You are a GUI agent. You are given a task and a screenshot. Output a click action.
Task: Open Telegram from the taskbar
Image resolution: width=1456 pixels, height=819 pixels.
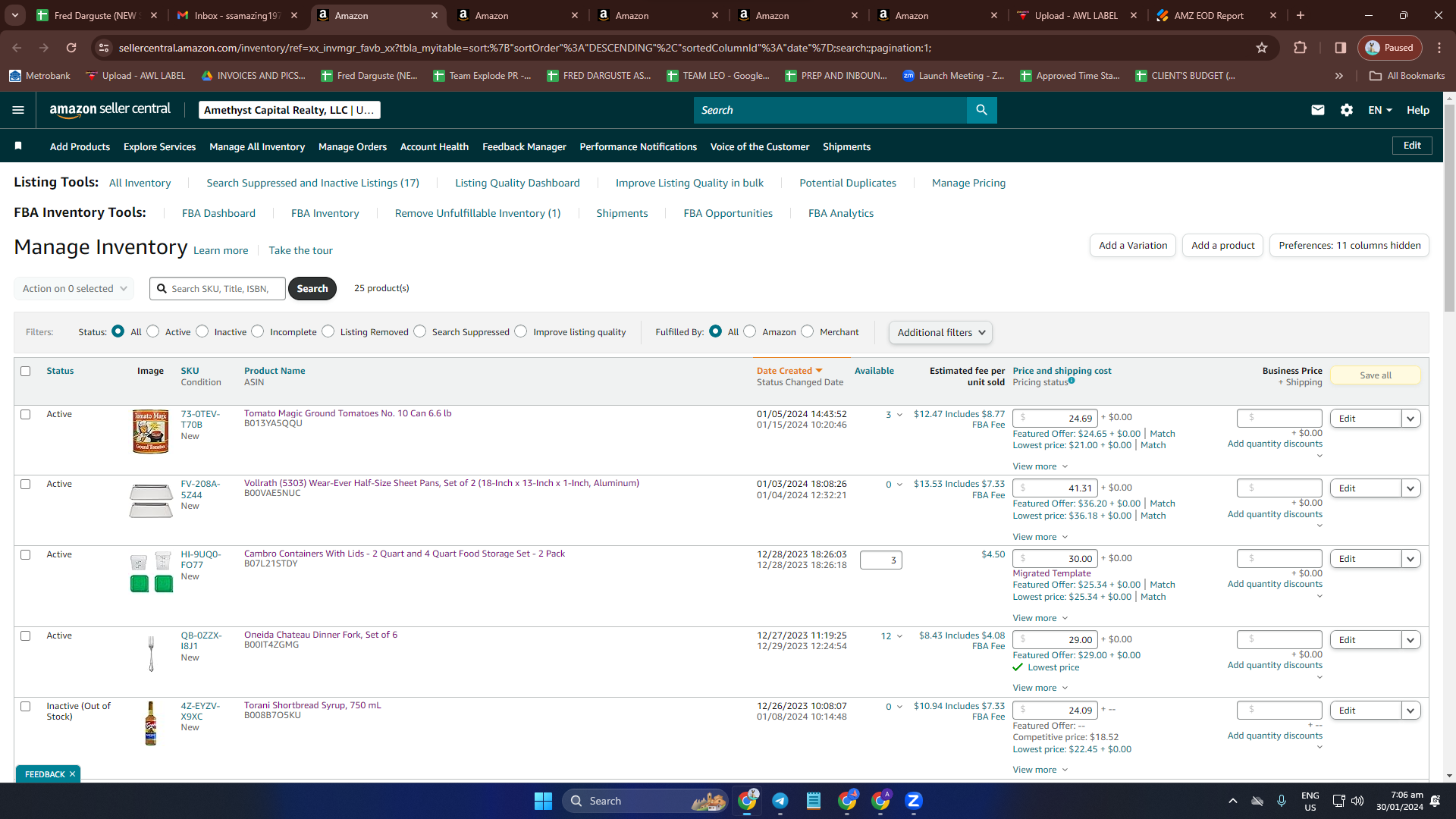780,801
